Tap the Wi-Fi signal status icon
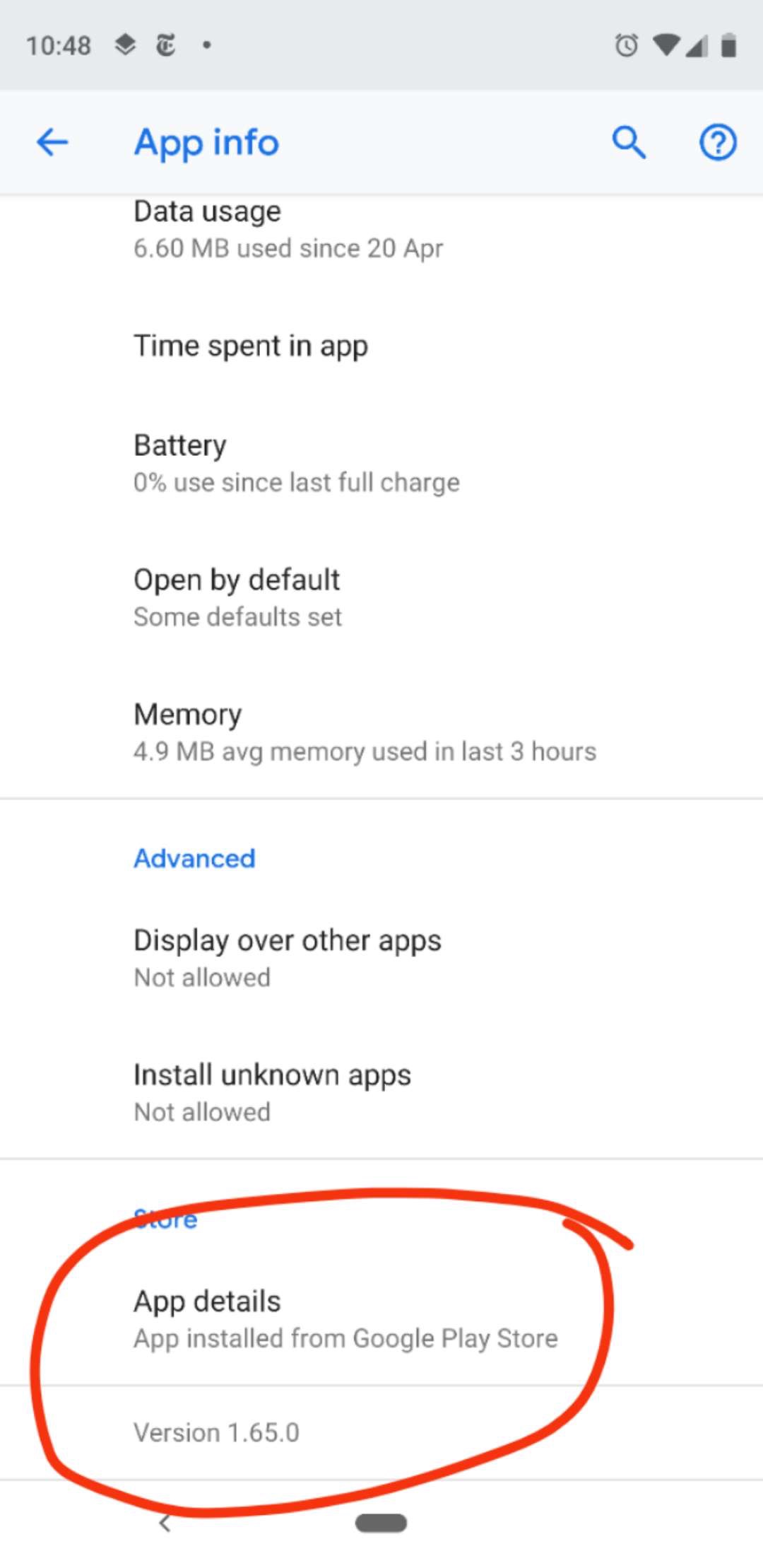This screenshot has height=1568, width=763. (x=666, y=45)
